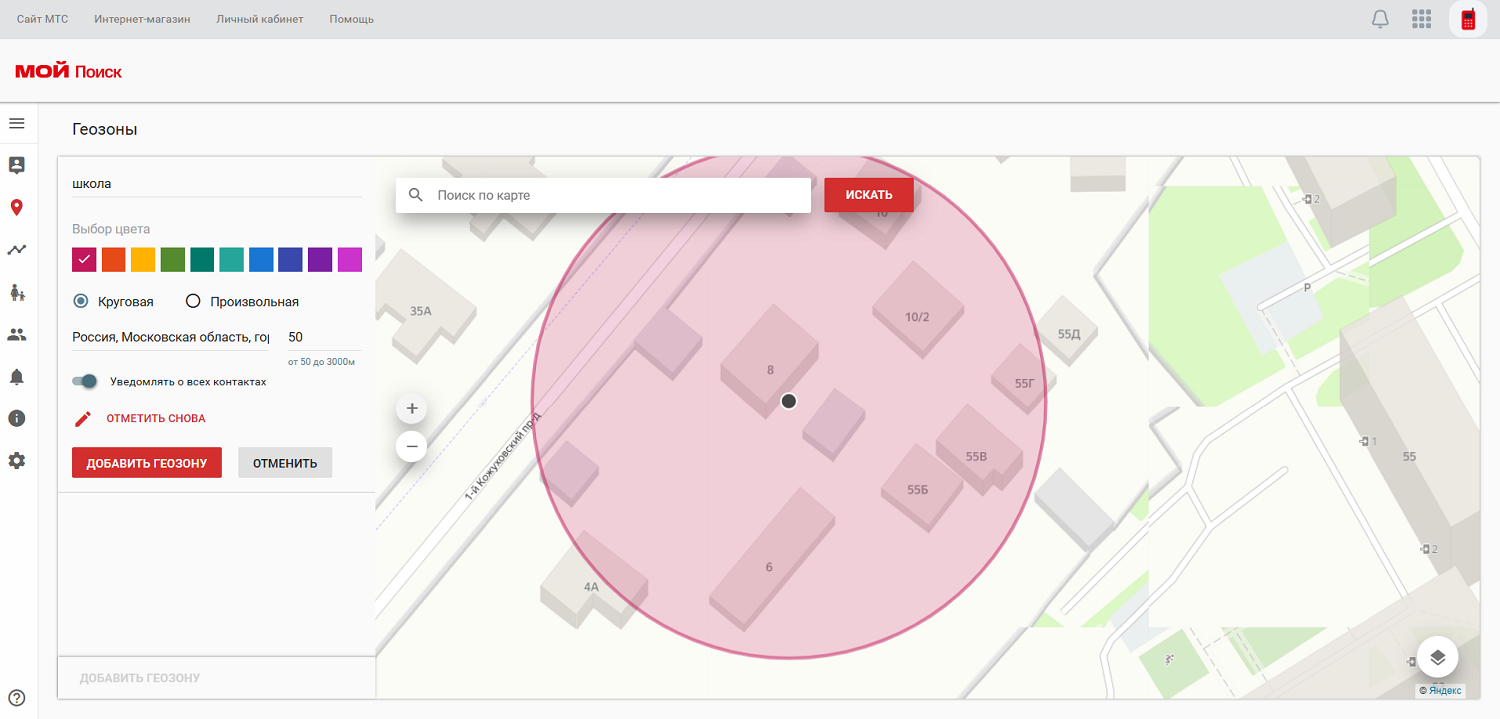Select the Круговая radio option
The width and height of the screenshot is (1500, 719).
tap(81, 301)
